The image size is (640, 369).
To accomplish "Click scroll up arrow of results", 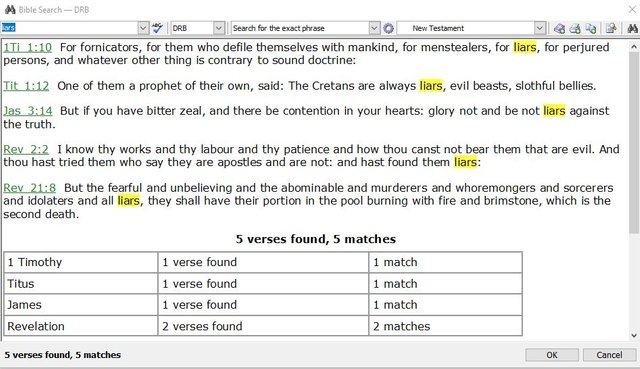I will (x=634, y=46).
